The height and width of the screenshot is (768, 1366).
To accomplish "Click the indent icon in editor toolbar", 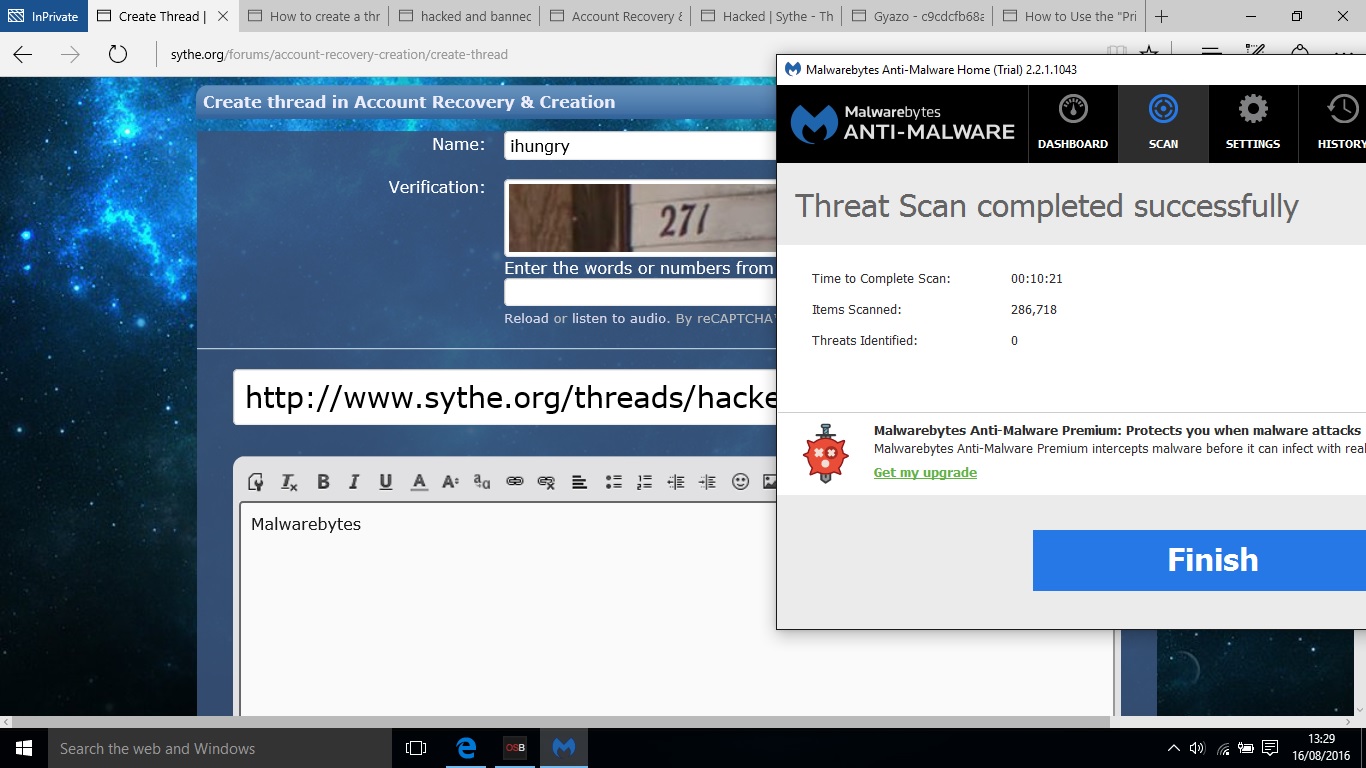I will pyautogui.click(x=707, y=481).
